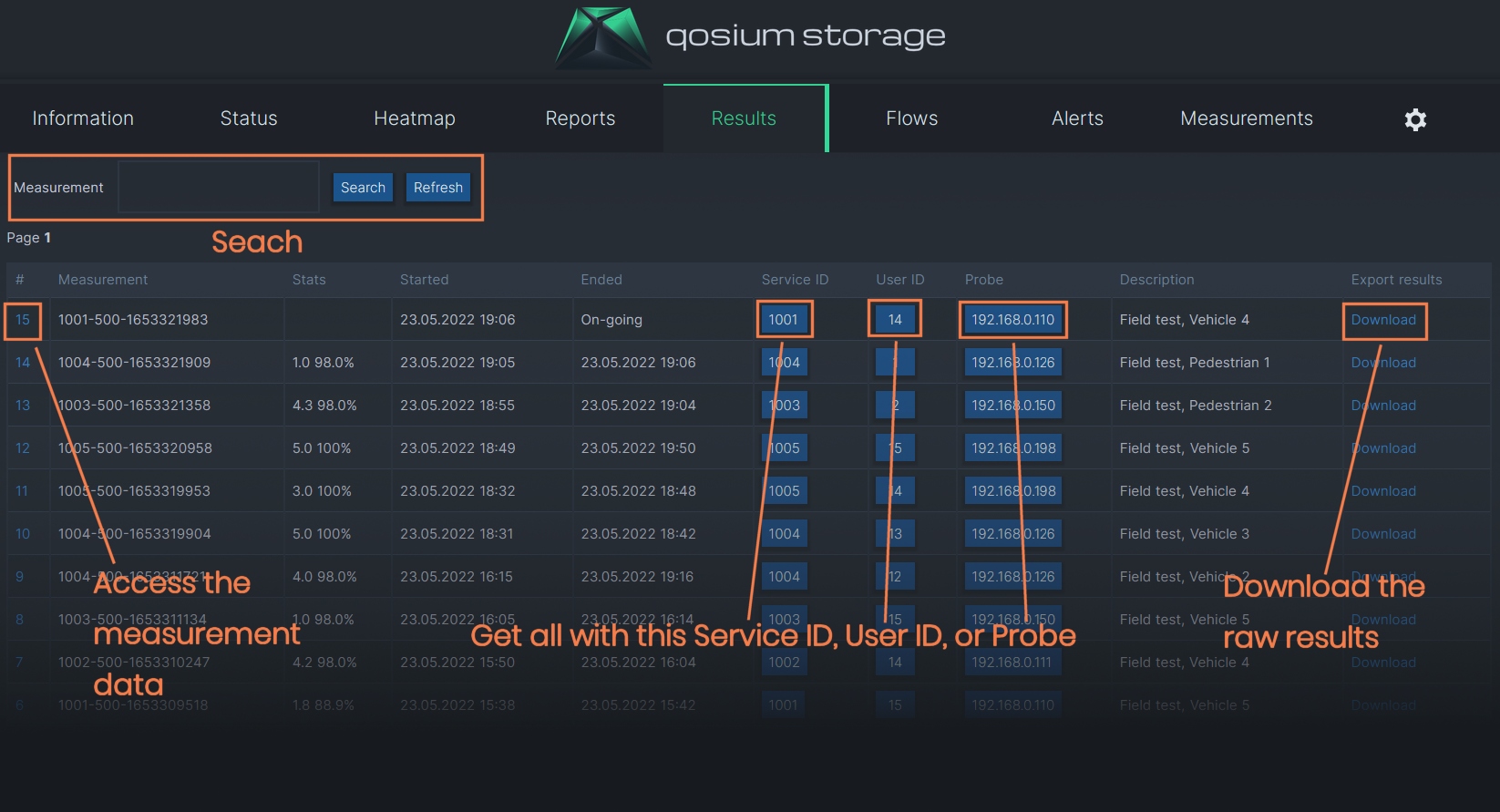Image resolution: width=1500 pixels, height=812 pixels.
Task: Filter by probe 192.168.0.111
Action: (1012, 663)
